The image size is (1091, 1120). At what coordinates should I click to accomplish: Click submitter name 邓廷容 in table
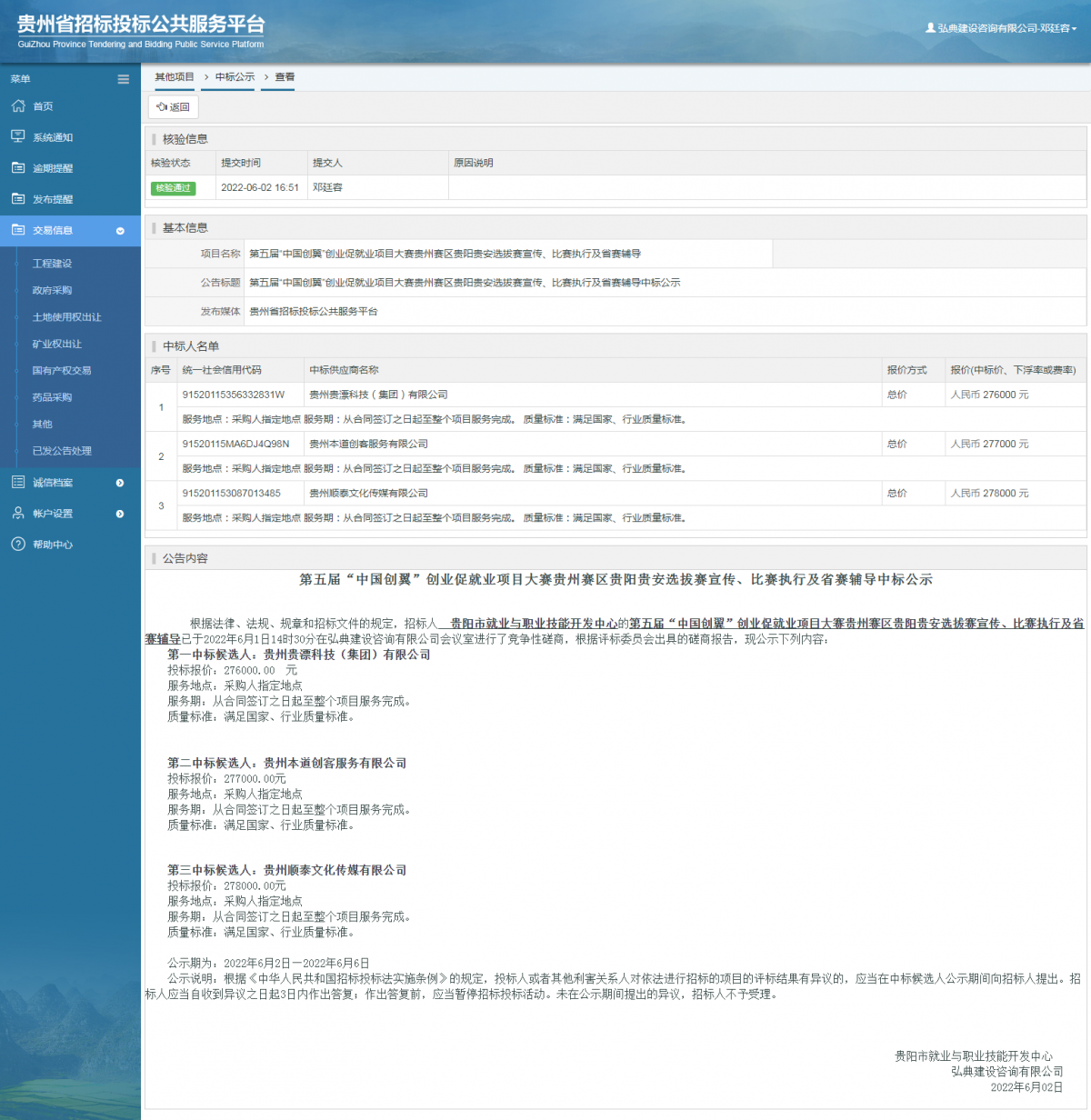click(x=327, y=187)
